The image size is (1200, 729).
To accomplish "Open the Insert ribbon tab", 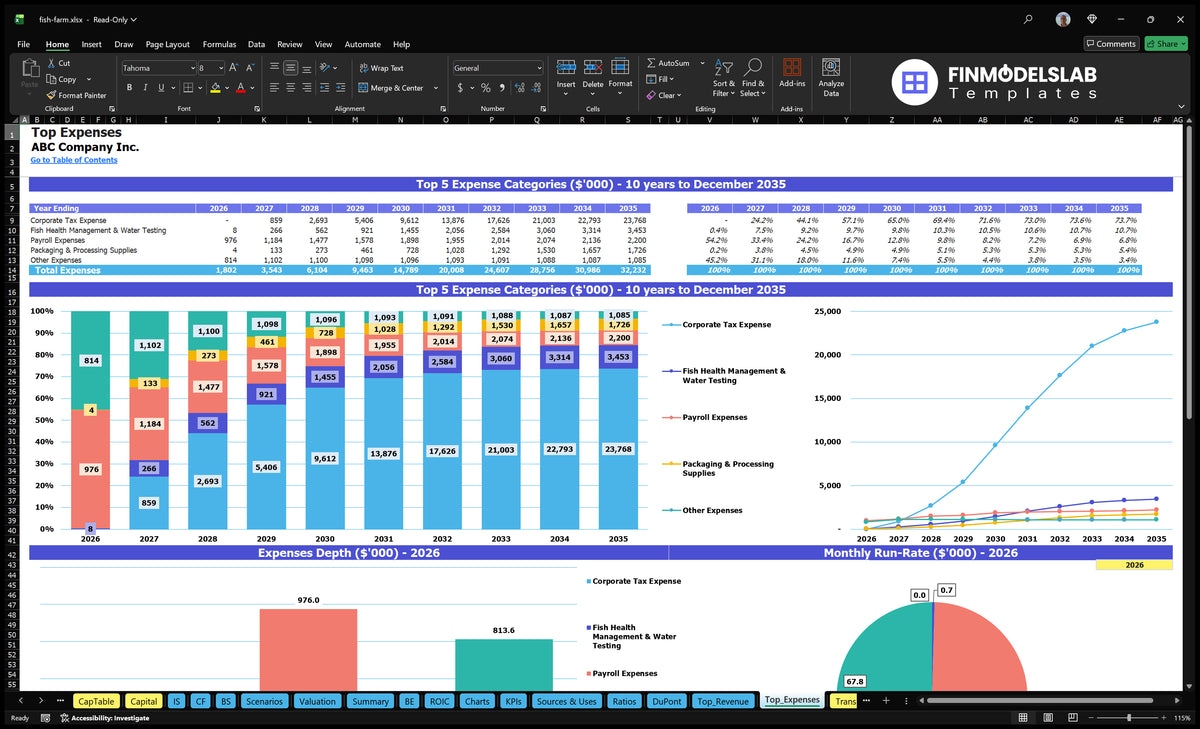I will pyautogui.click(x=91, y=44).
